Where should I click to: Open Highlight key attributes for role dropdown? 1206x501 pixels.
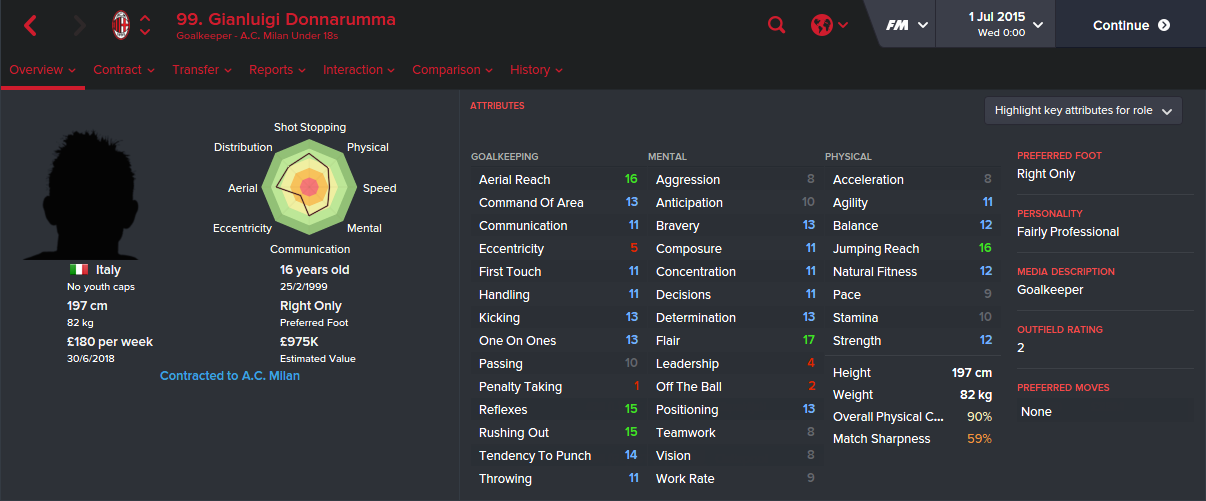click(1083, 111)
